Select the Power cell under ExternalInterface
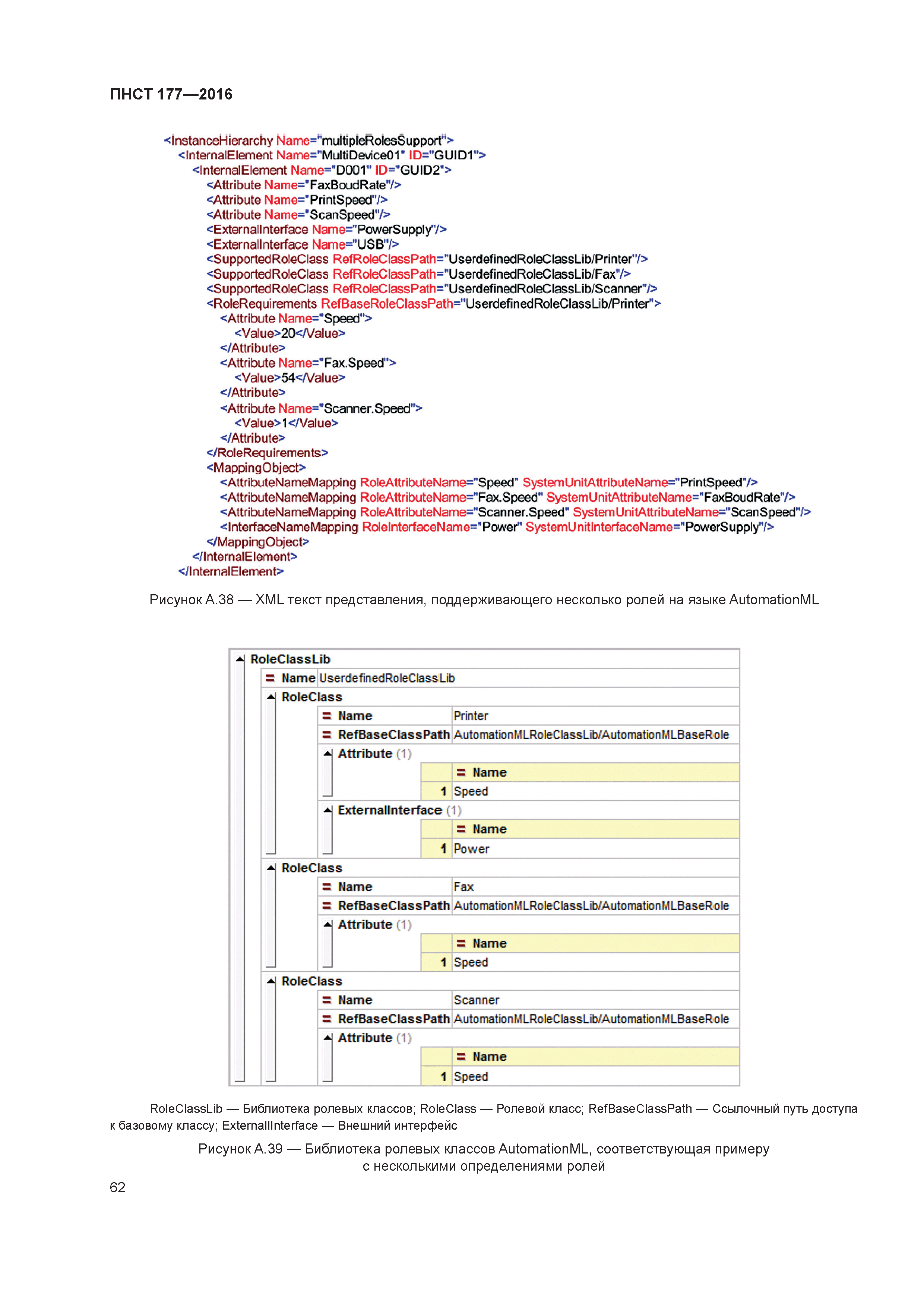The height and width of the screenshot is (1307, 924). coord(595,848)
